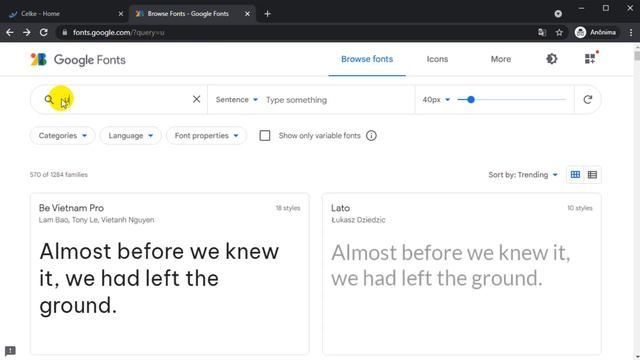Open variable fonts info icon
This screenshot has width=640, height=360.
pyautogui.click(x=371, y=136)
